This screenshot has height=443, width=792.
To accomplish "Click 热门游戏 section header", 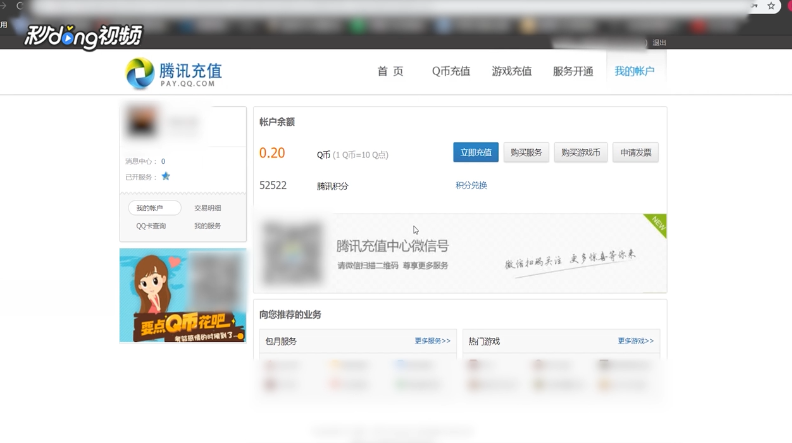I will pos(484,341).
